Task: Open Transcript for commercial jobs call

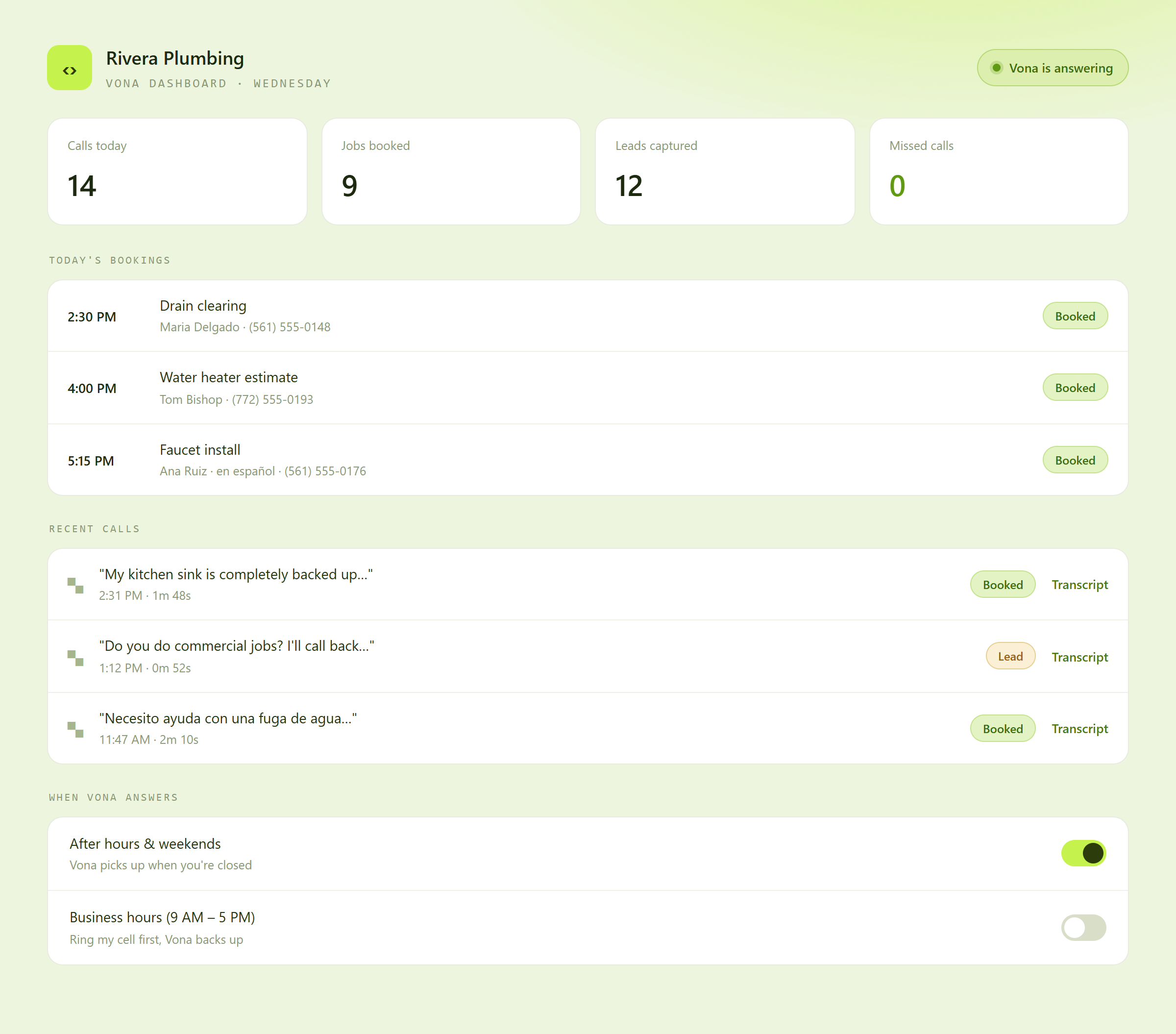Action: click(x=1079, y=657)
